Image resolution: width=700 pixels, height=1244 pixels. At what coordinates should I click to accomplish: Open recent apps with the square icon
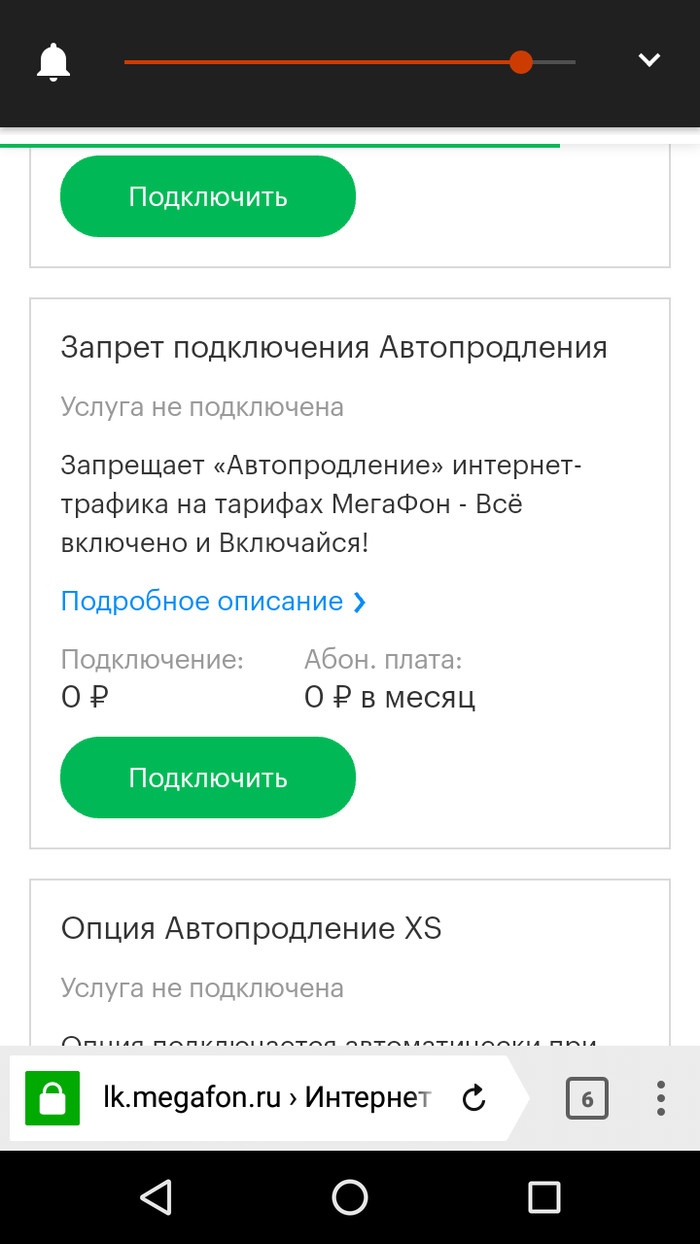544,1197
